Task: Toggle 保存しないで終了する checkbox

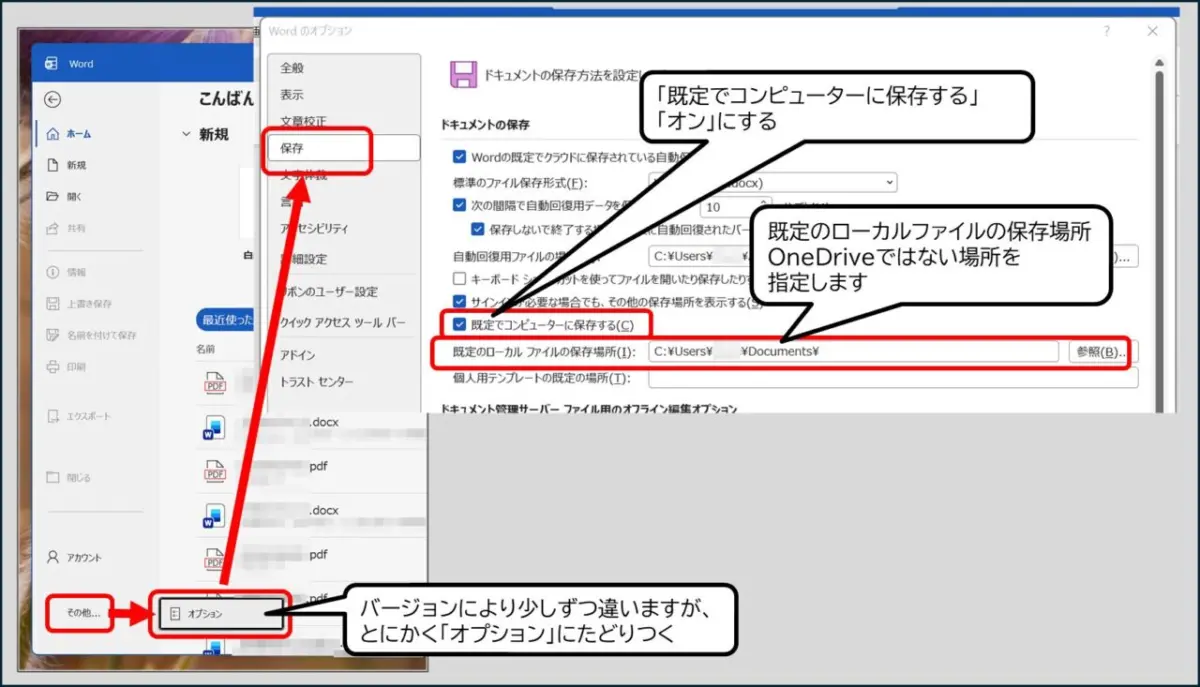Action: (477, 228)
